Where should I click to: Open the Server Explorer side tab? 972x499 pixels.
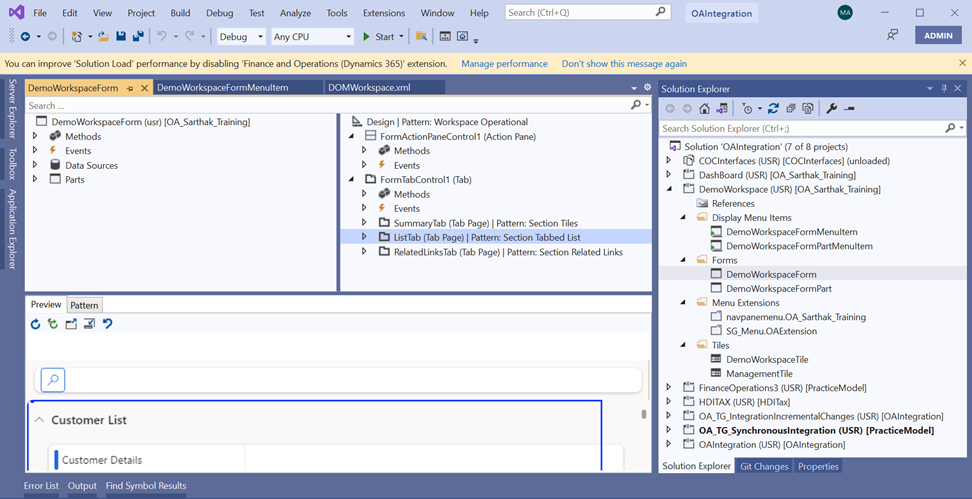[12, 110]
